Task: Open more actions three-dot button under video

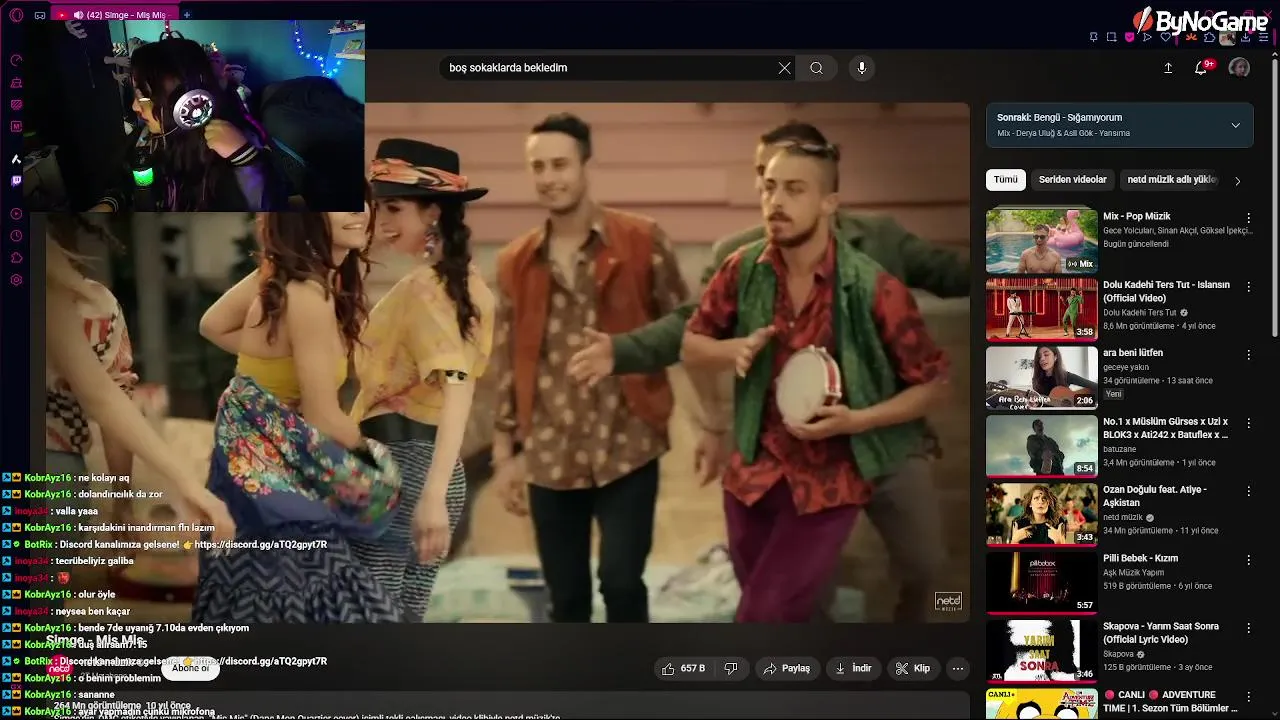Action: (958, 668)
